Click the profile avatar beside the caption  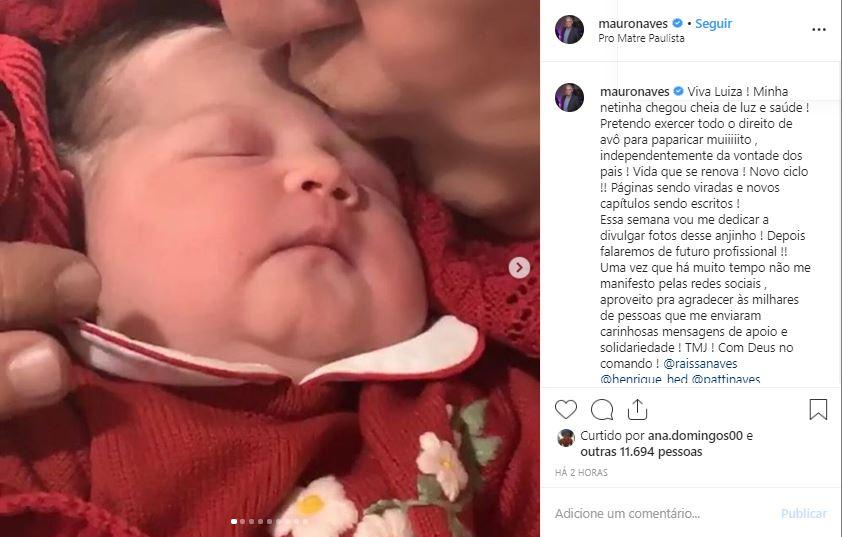(x=569, y=97)
